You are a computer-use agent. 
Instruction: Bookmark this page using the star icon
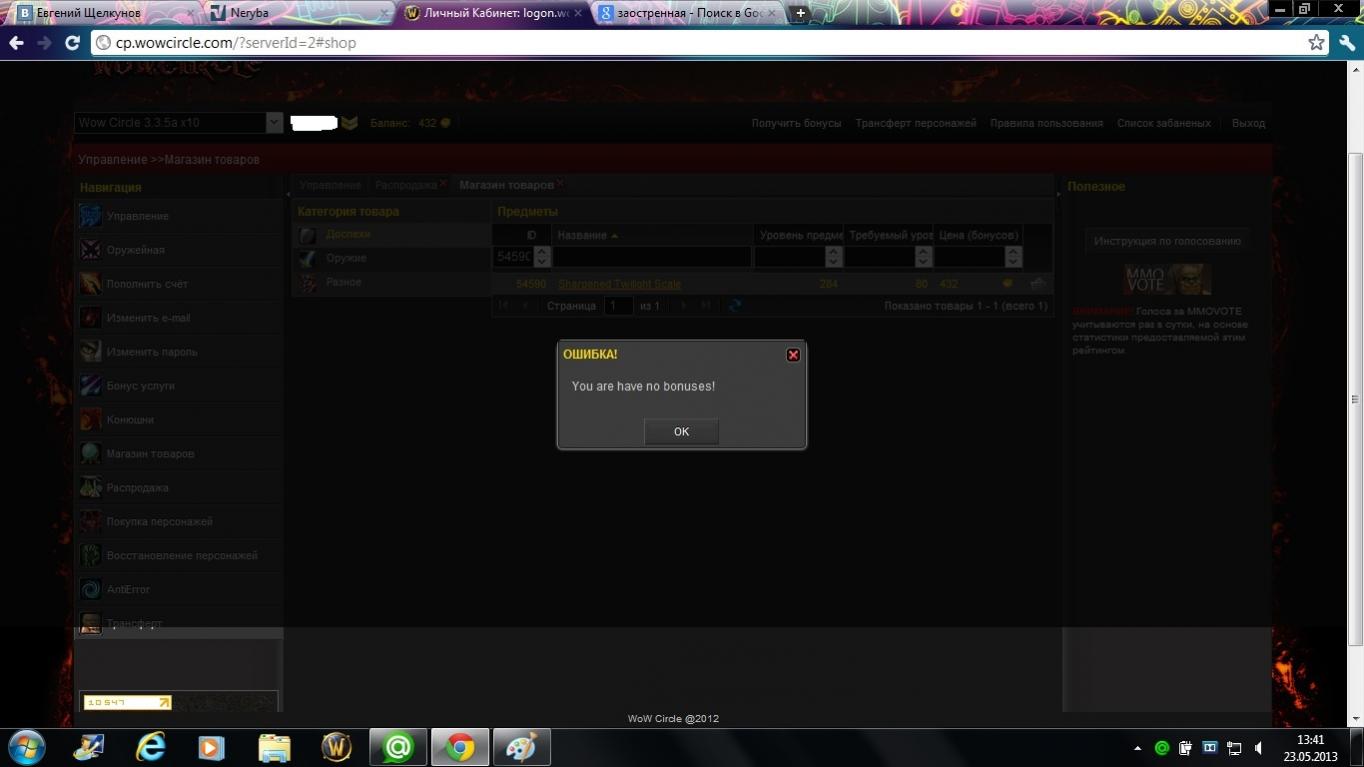[x=1317, y=43]
